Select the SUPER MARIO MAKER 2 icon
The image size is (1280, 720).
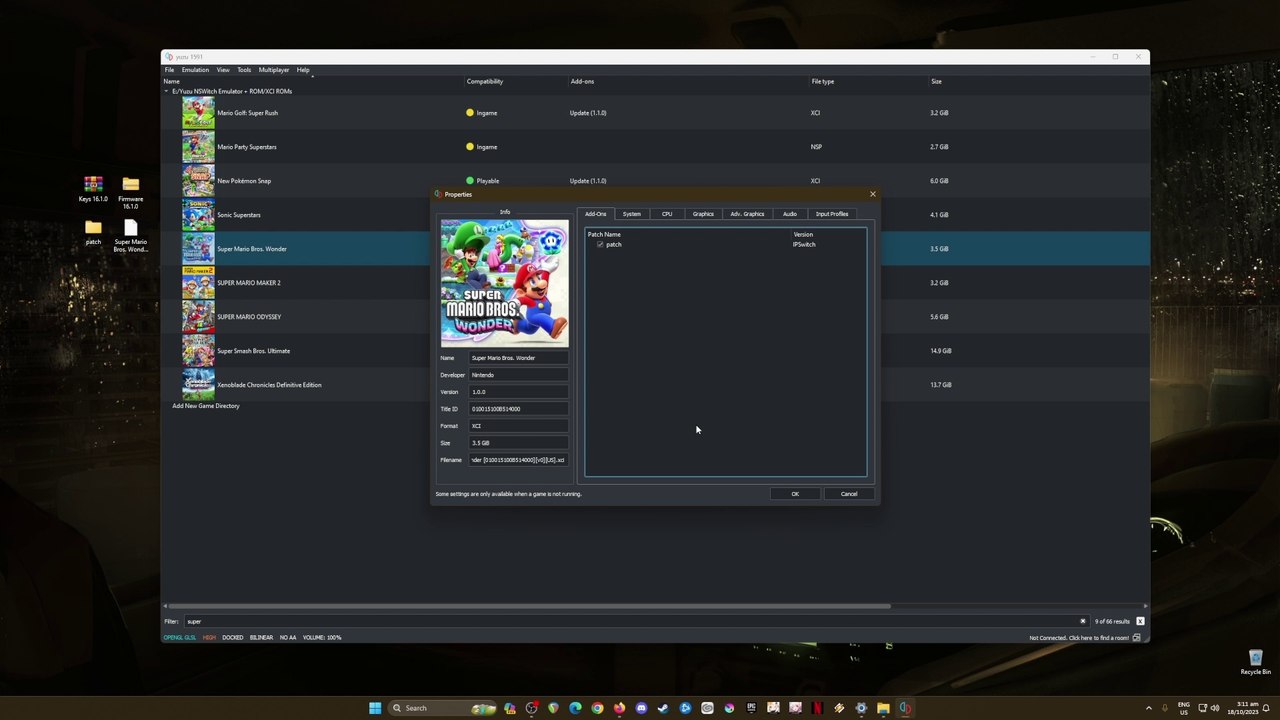[x=198, y=283]
